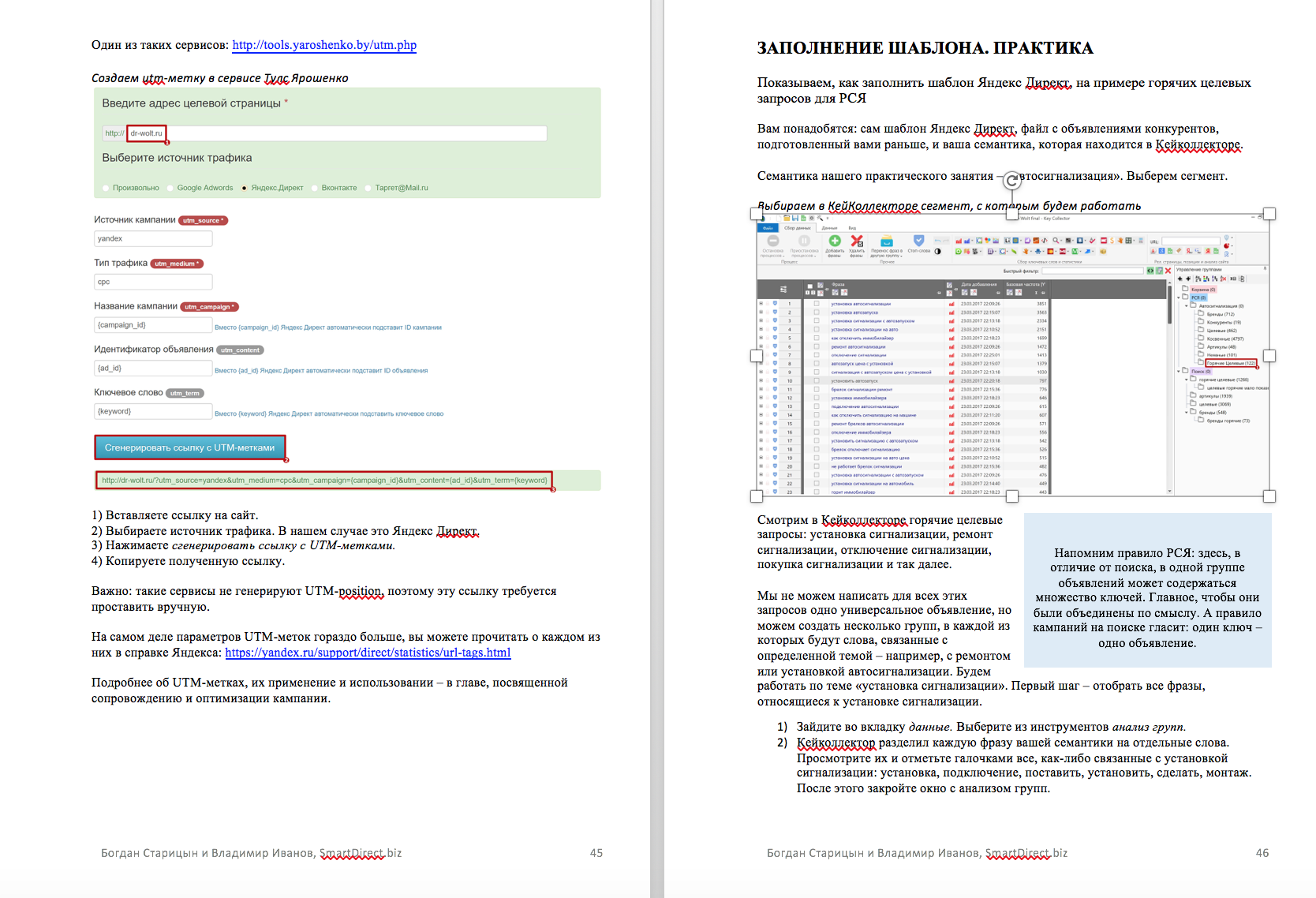Screen dimensions: 1316x898
Task: Click the utm_source red badge label
Action: [204, 220]
